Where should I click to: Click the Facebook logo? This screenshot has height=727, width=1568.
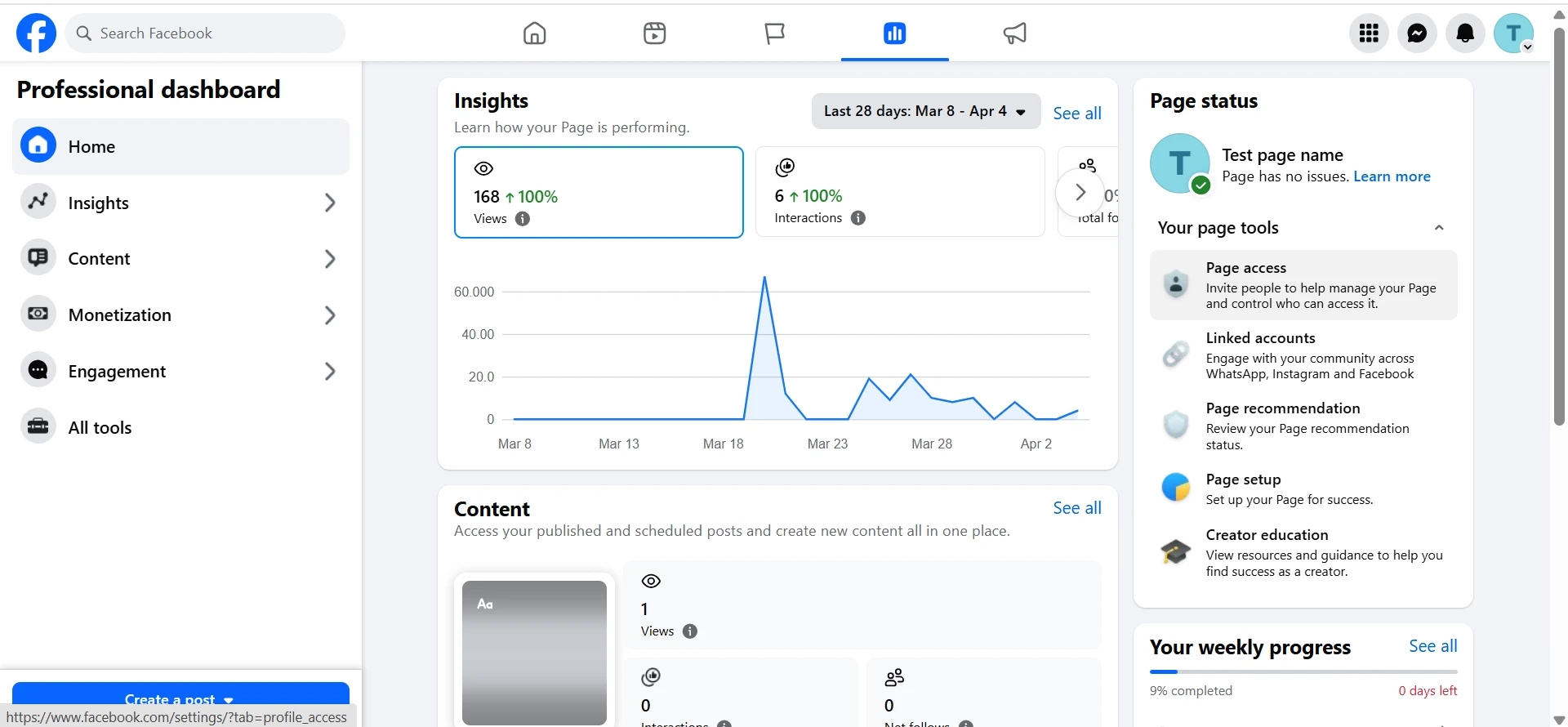[x=37, y=33]
